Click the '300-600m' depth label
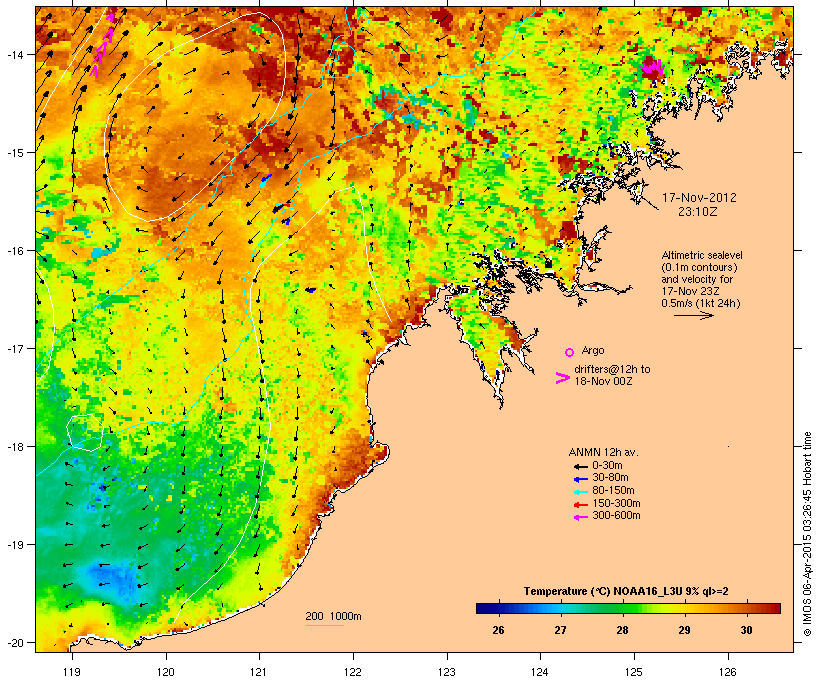This screenshot has height=680, width=820. tap(616, 516)
